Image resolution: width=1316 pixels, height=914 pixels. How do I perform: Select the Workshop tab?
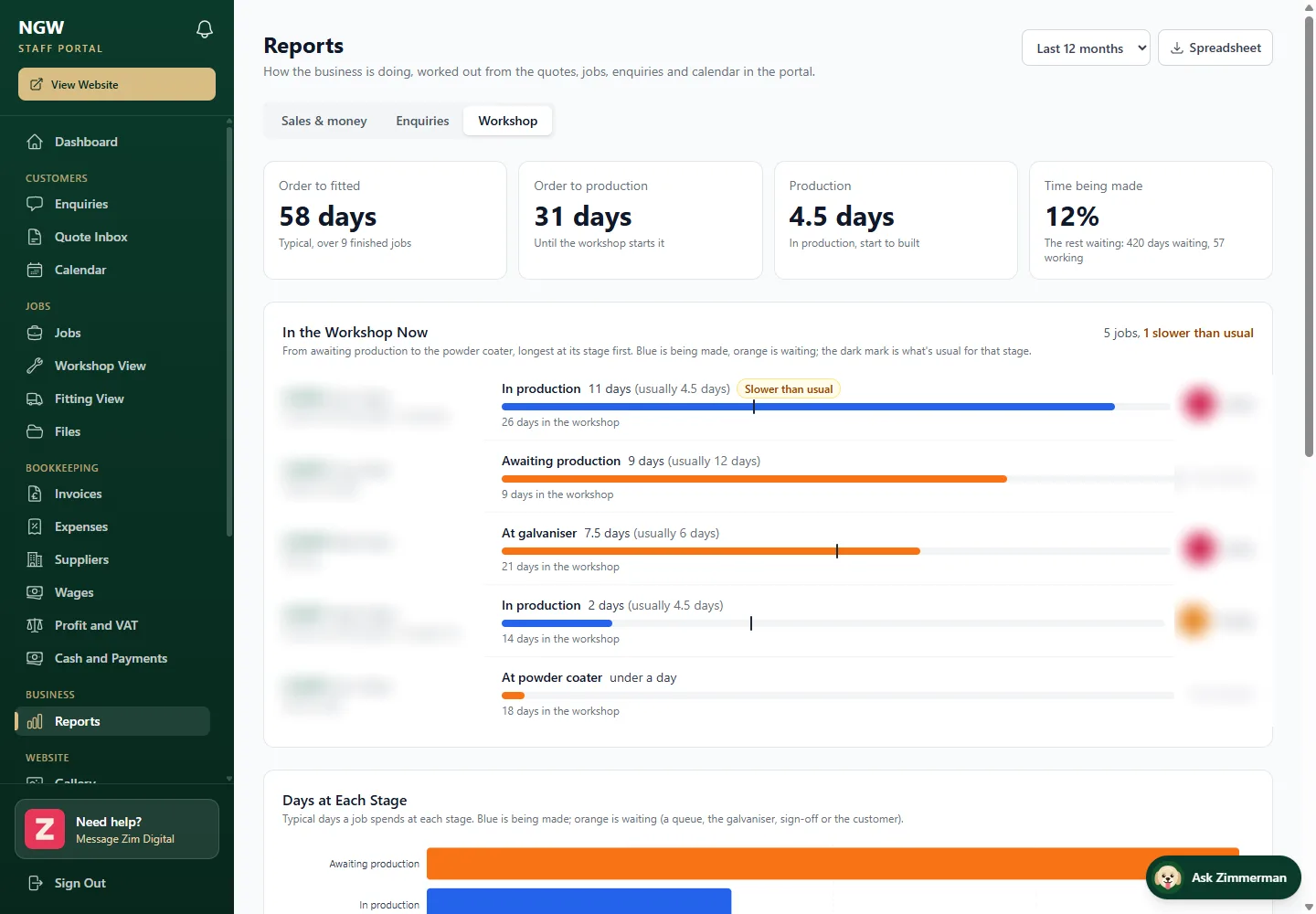pyautogui.click(x=508, y=121)
